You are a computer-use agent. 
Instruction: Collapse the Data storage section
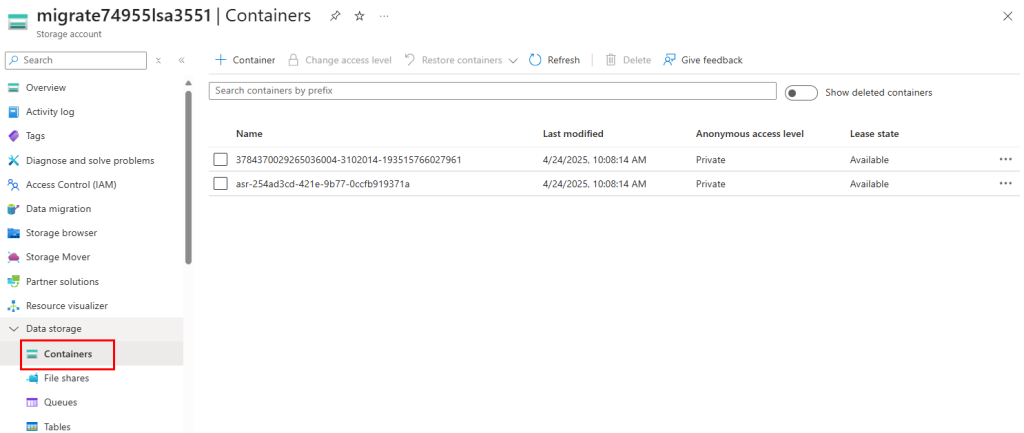point(14,329)
